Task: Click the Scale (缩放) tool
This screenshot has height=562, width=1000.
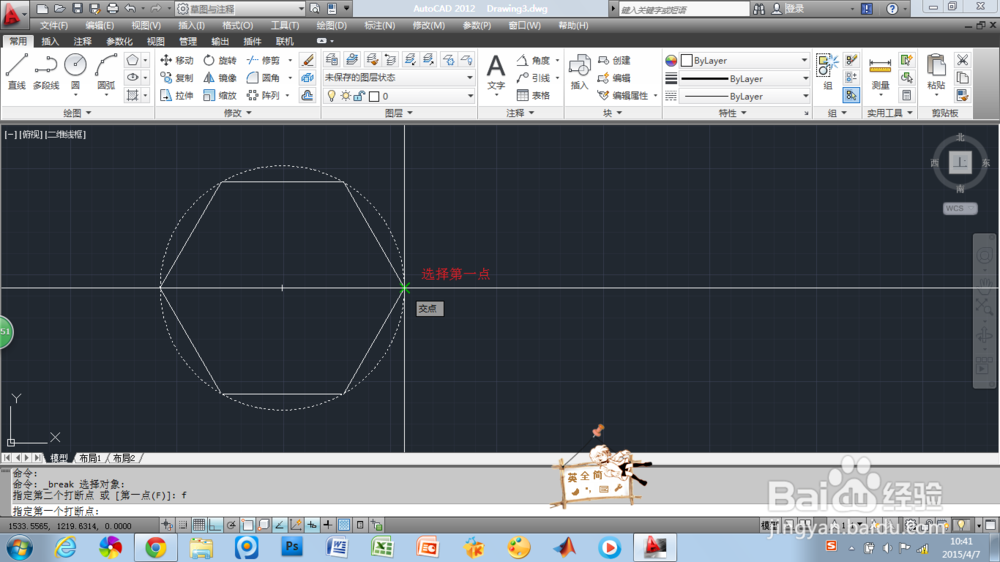Action: coord(220,96)
